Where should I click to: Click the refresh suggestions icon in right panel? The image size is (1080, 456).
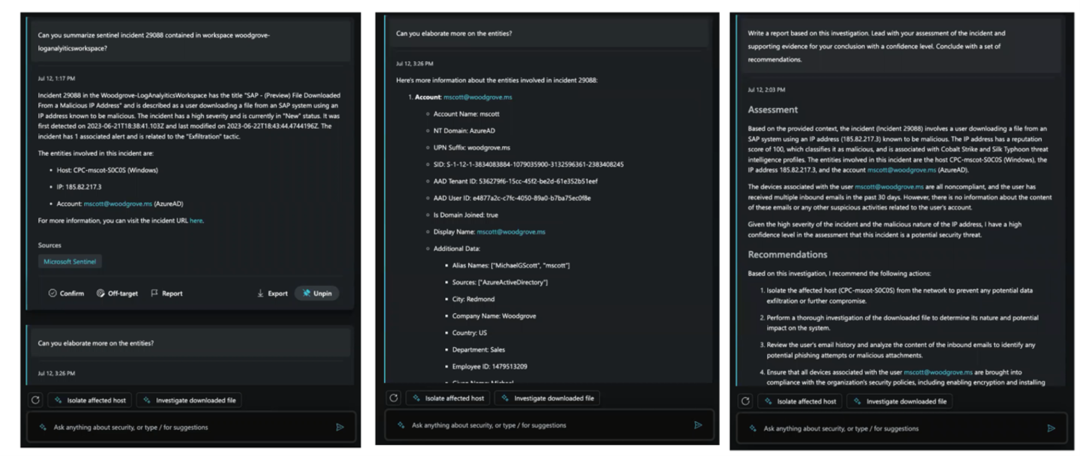pos(745,401)
